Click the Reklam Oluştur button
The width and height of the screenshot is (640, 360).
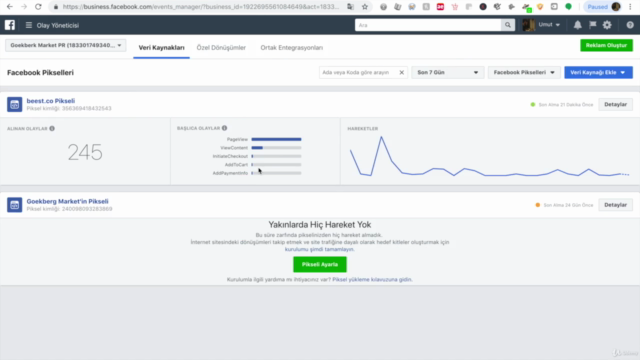pos(606,45)
